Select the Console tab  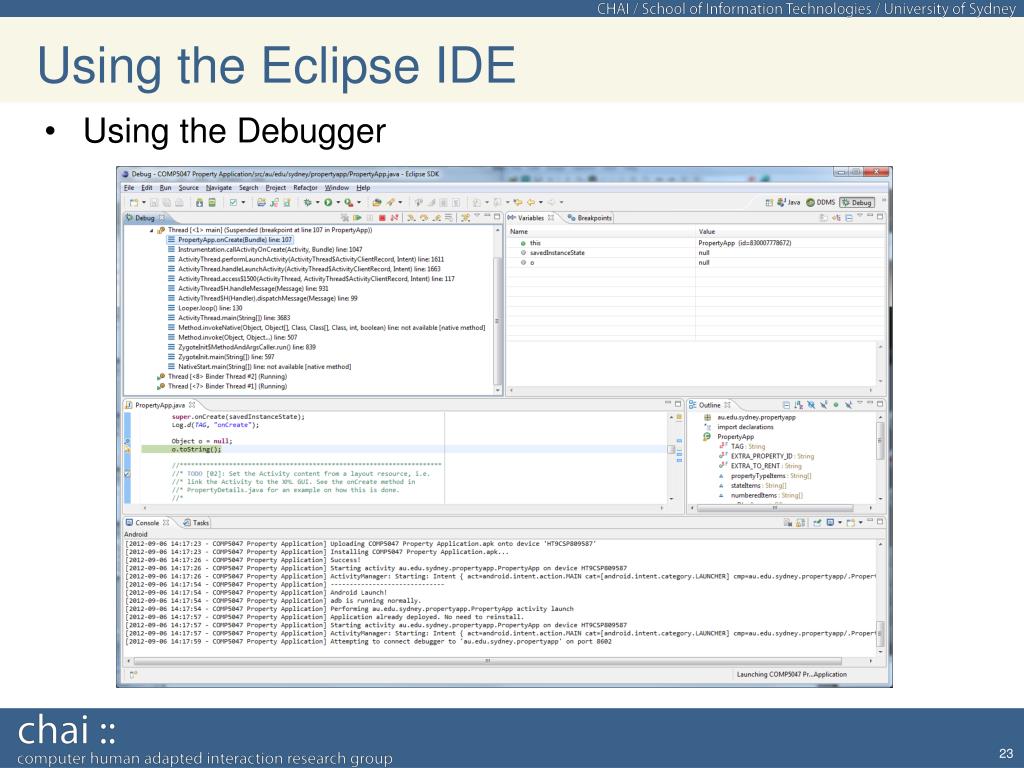(x=148, y=522)
